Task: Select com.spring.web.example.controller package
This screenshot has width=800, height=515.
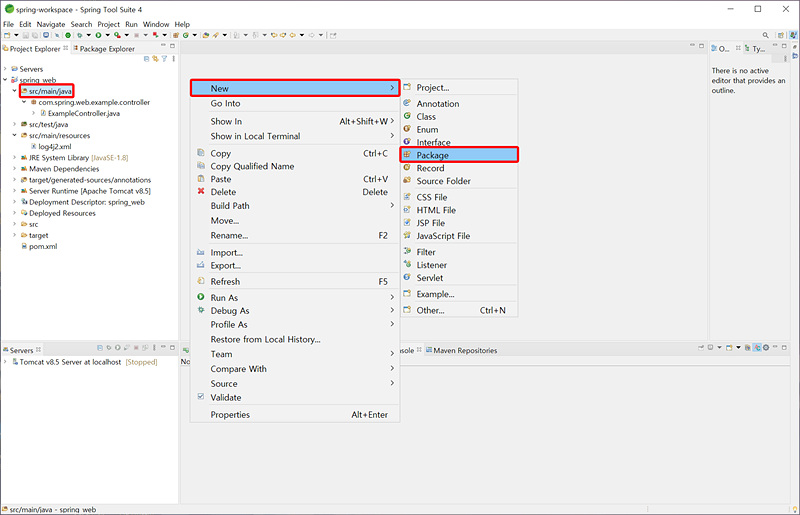Action: pos(91,102)
